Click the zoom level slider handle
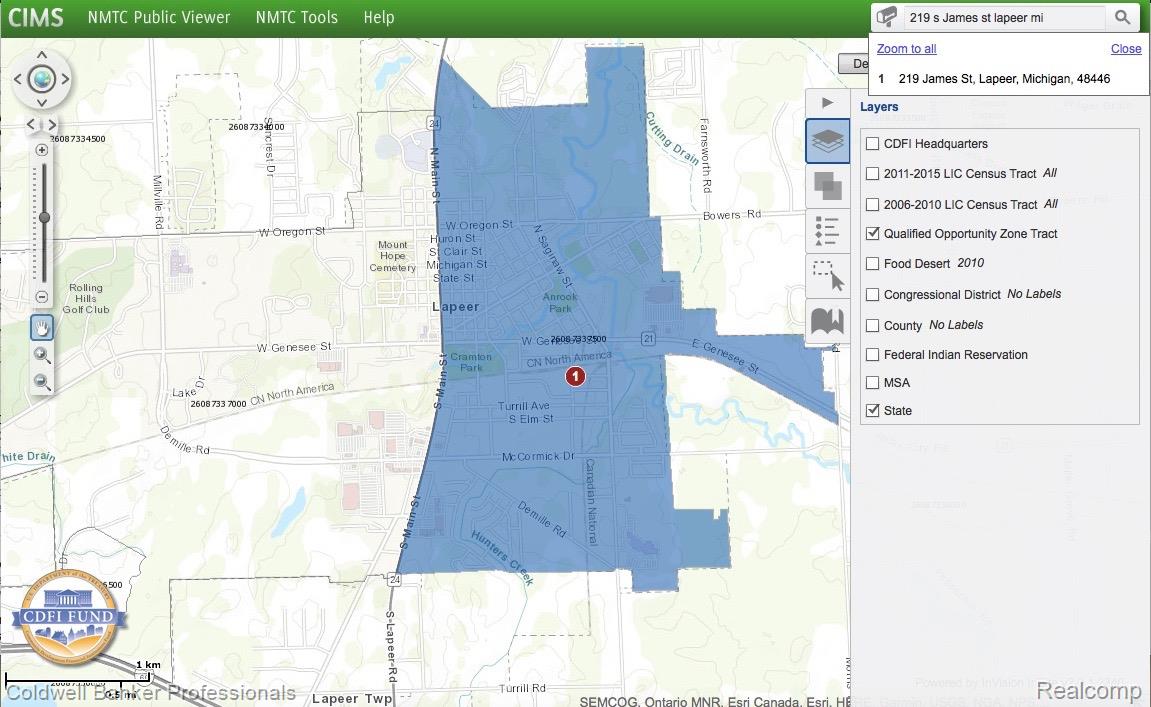This screenshot has height=707, width=1151. coord(43,217)
